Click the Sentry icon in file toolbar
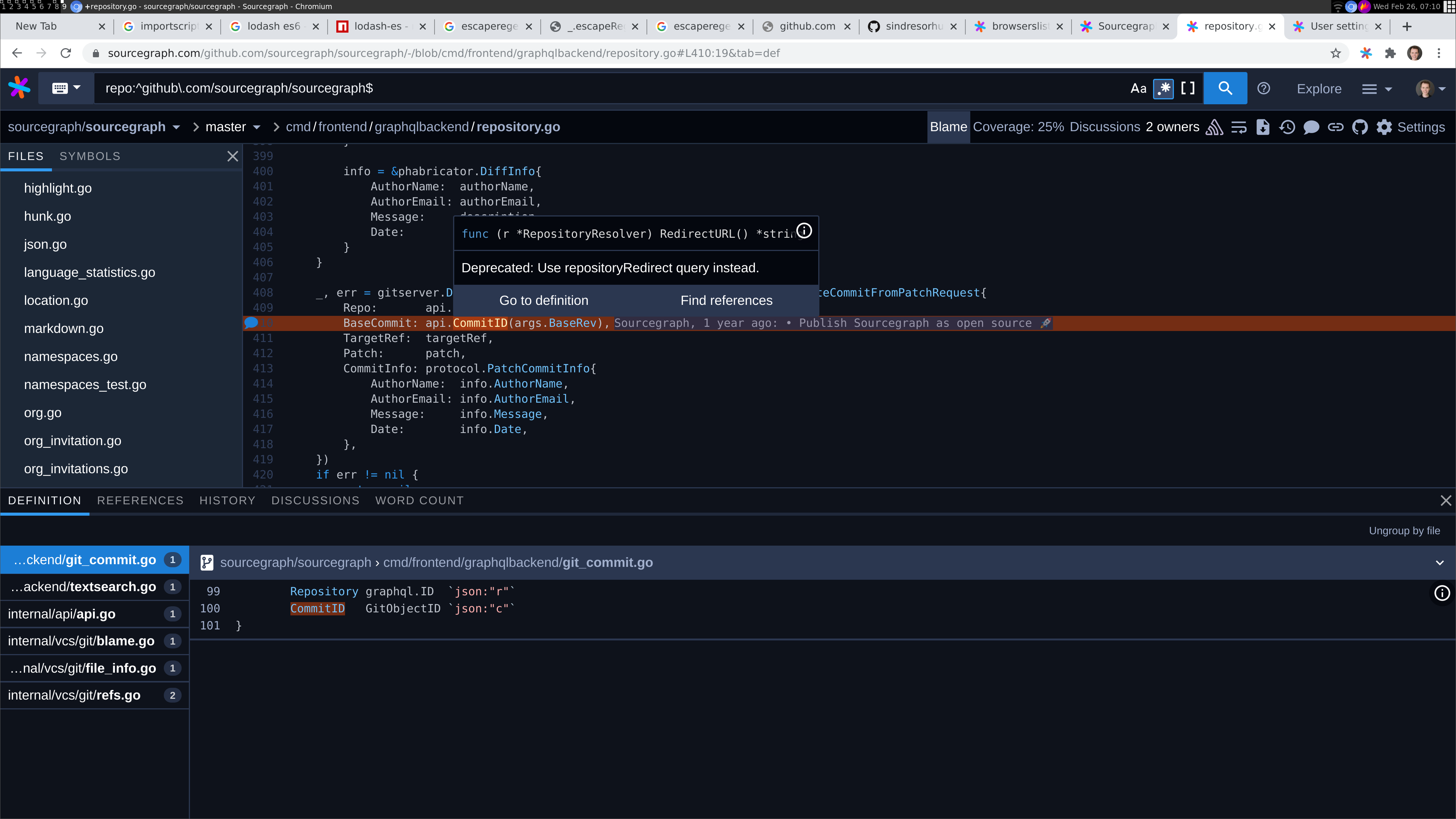Screen dimensions: 1456x819 pyautogui.click(x=1214, y=127)
